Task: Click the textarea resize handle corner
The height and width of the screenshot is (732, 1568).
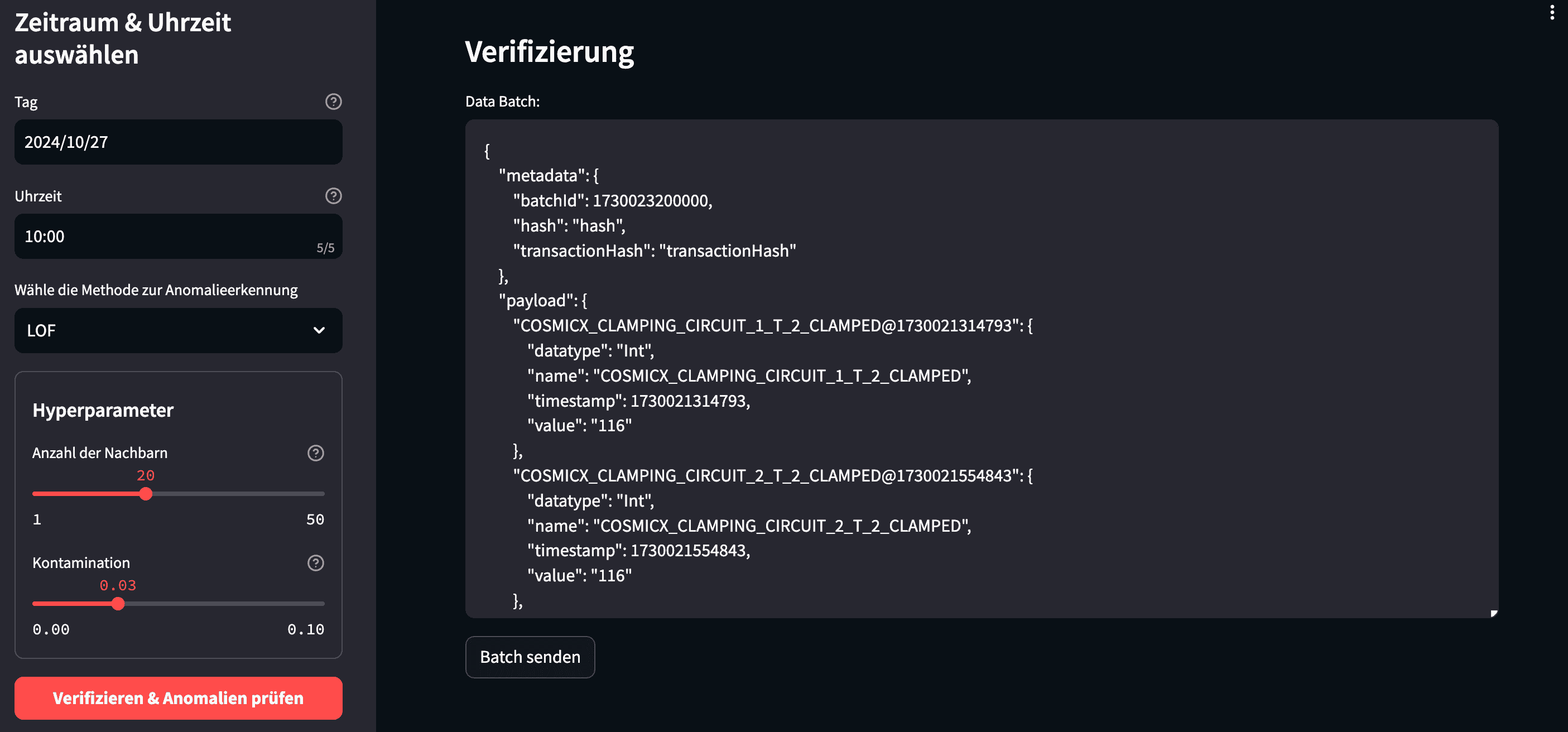Action: click(x=1493, y=613)
